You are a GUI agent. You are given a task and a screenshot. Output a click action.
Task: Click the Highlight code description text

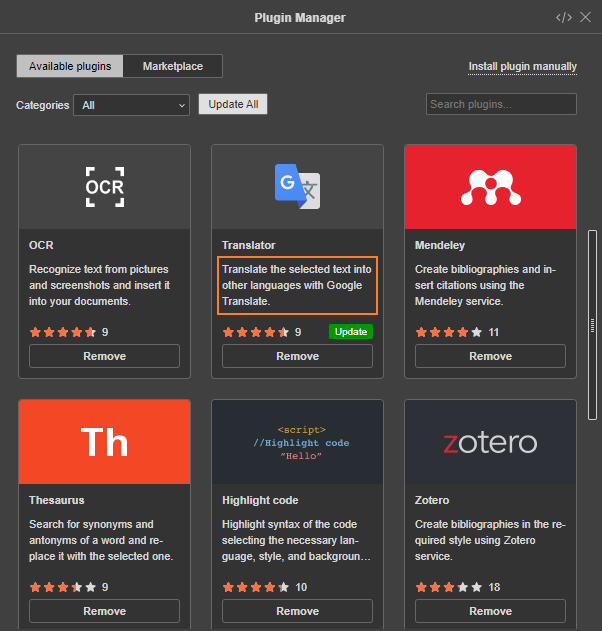coord(296,540)
